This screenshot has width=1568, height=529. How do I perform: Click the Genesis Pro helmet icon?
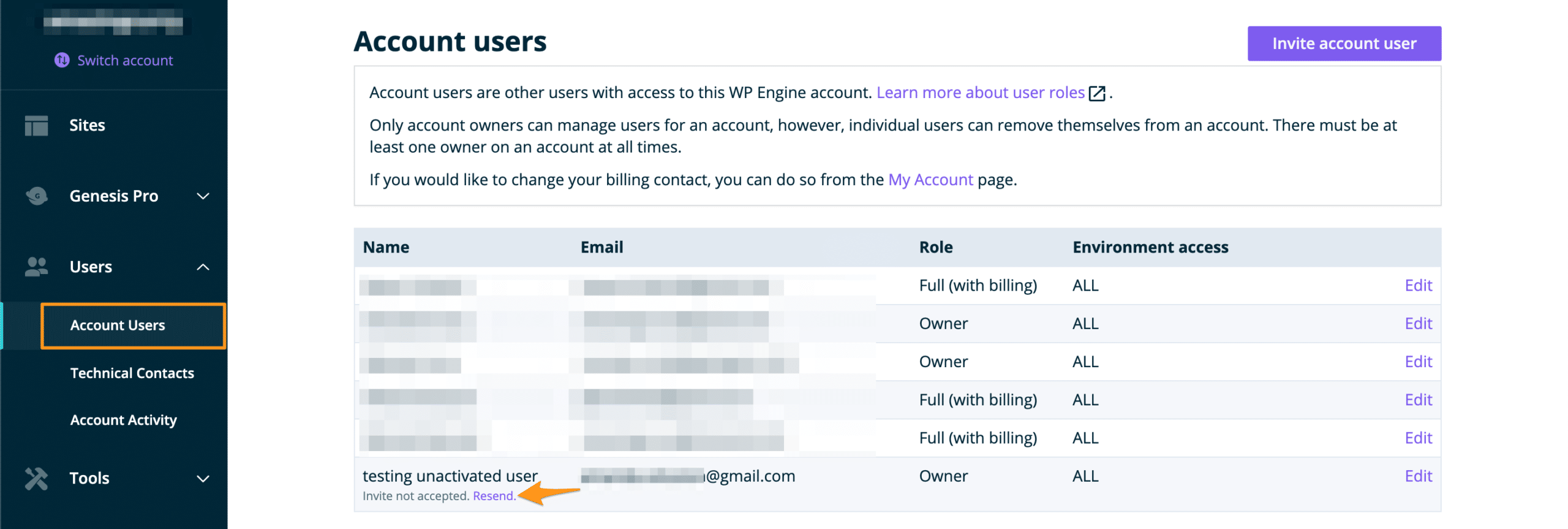37,196
